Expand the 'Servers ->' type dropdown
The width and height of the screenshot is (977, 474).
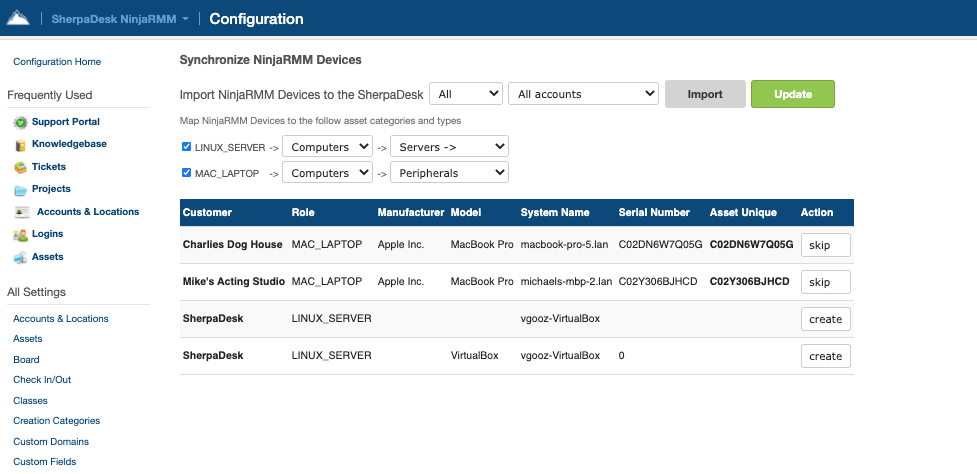click(x=449, y=147)
